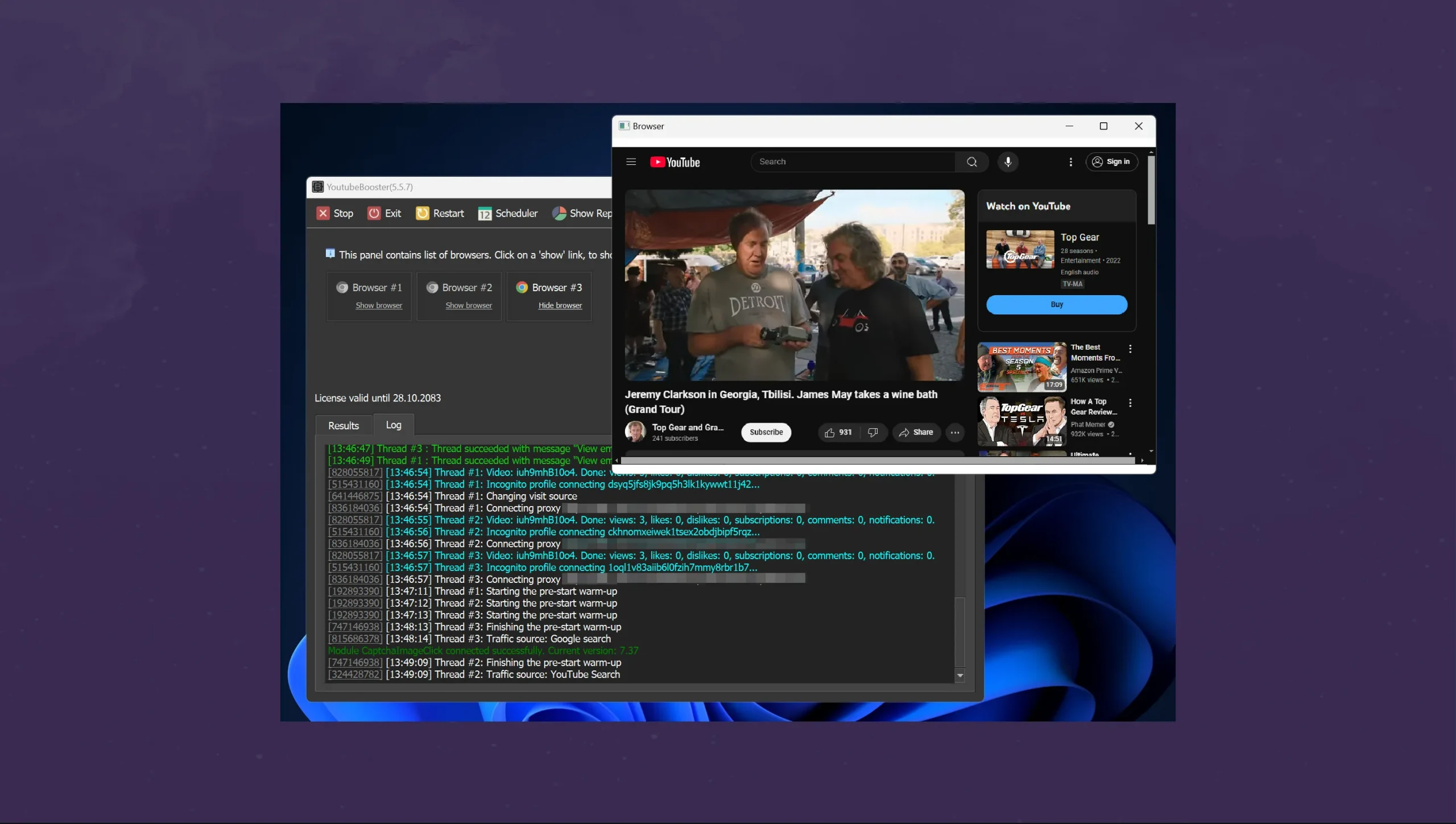
Task: Hide browser for Browser #3
Action: click(x=560, y=305)
